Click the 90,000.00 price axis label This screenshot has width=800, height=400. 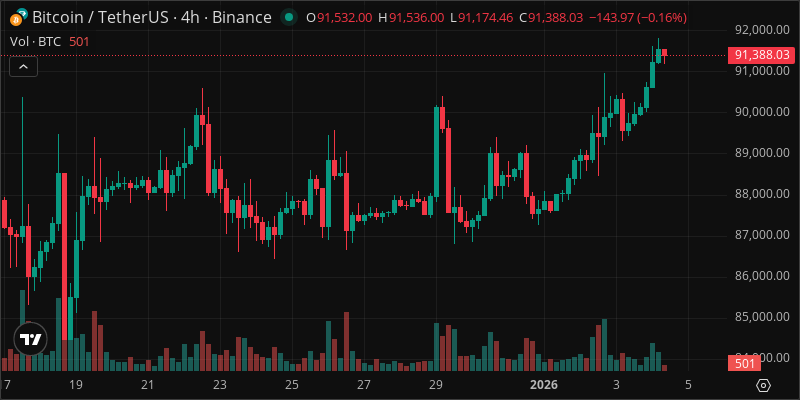tap(762, 112)
